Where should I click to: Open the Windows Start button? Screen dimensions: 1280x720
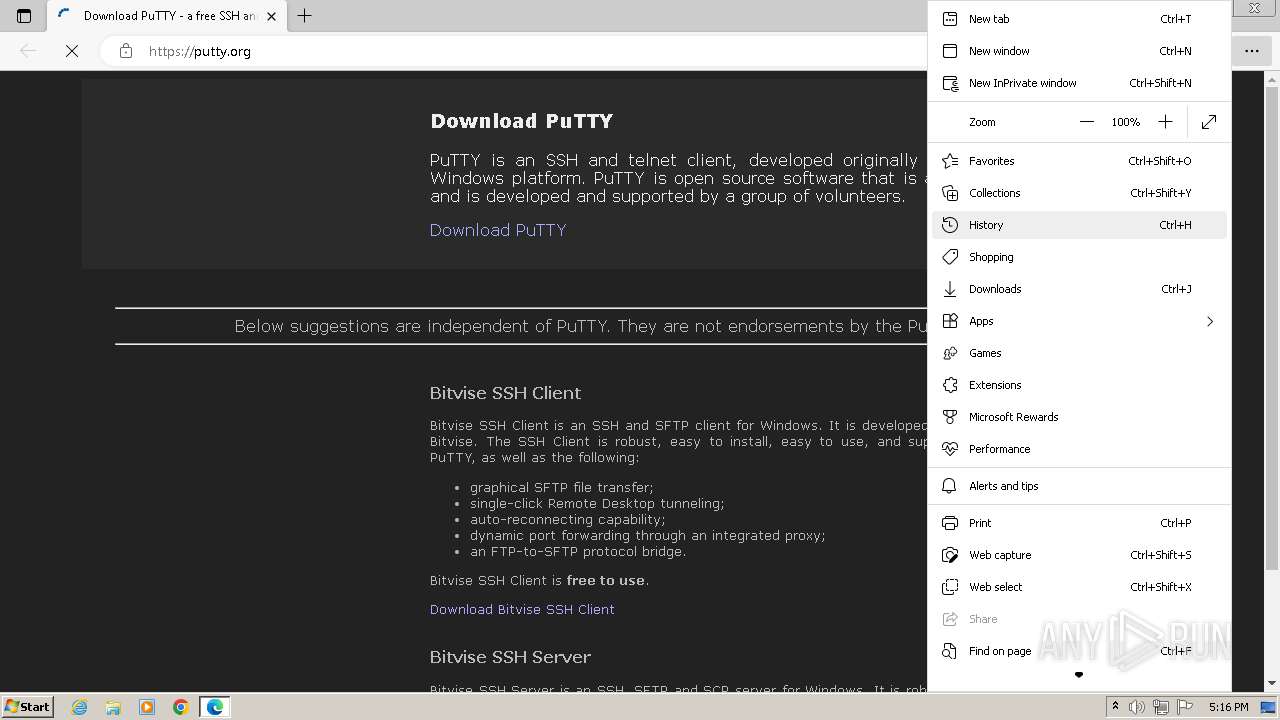pos(28,707)
